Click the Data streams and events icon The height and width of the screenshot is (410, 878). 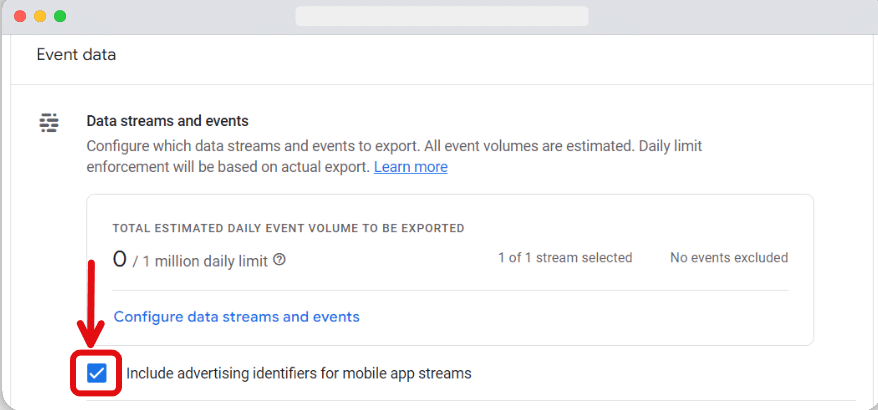coord(49,122)
